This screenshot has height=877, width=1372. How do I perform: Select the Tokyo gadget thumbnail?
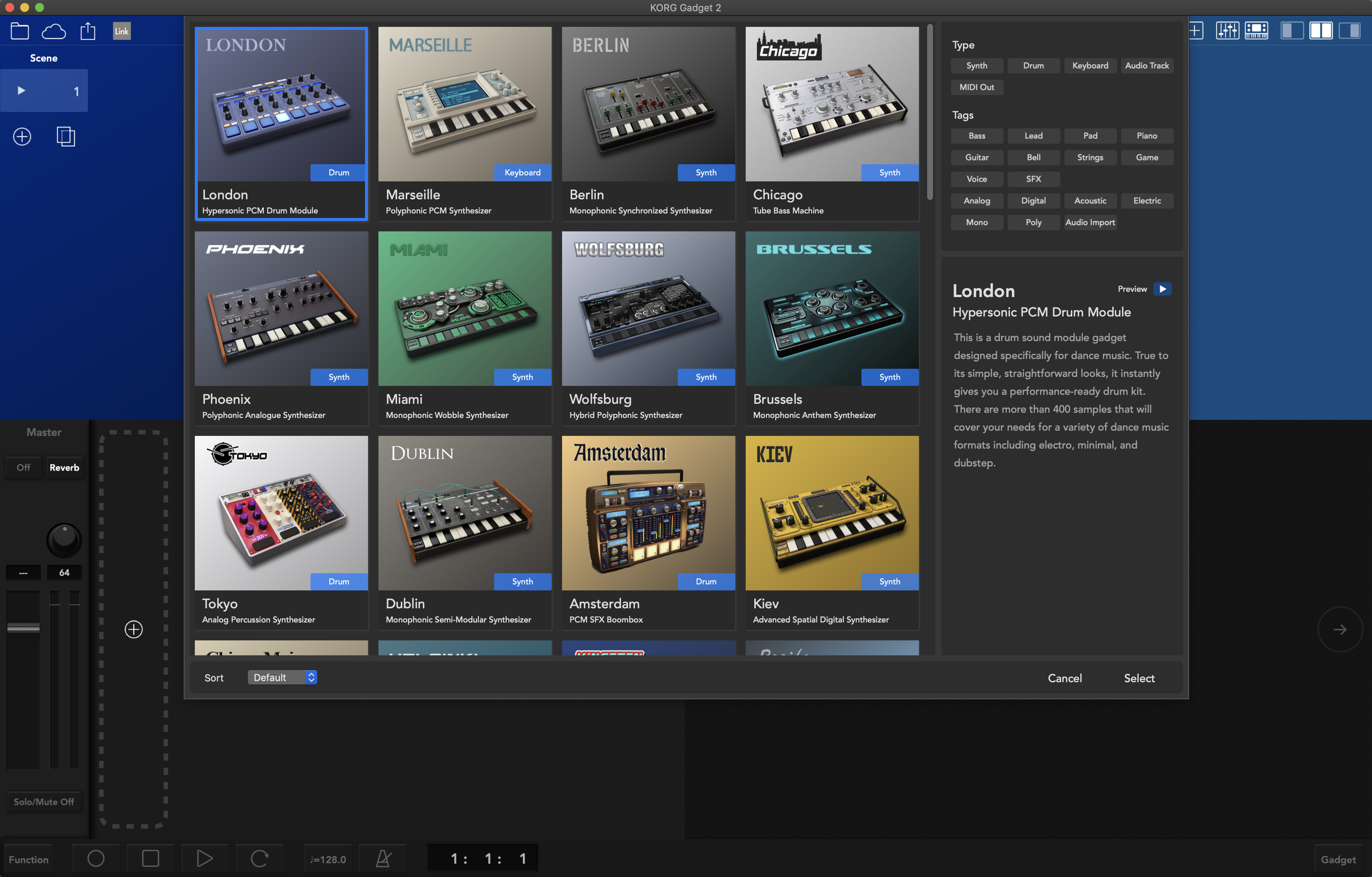click(x=281, y=513)
